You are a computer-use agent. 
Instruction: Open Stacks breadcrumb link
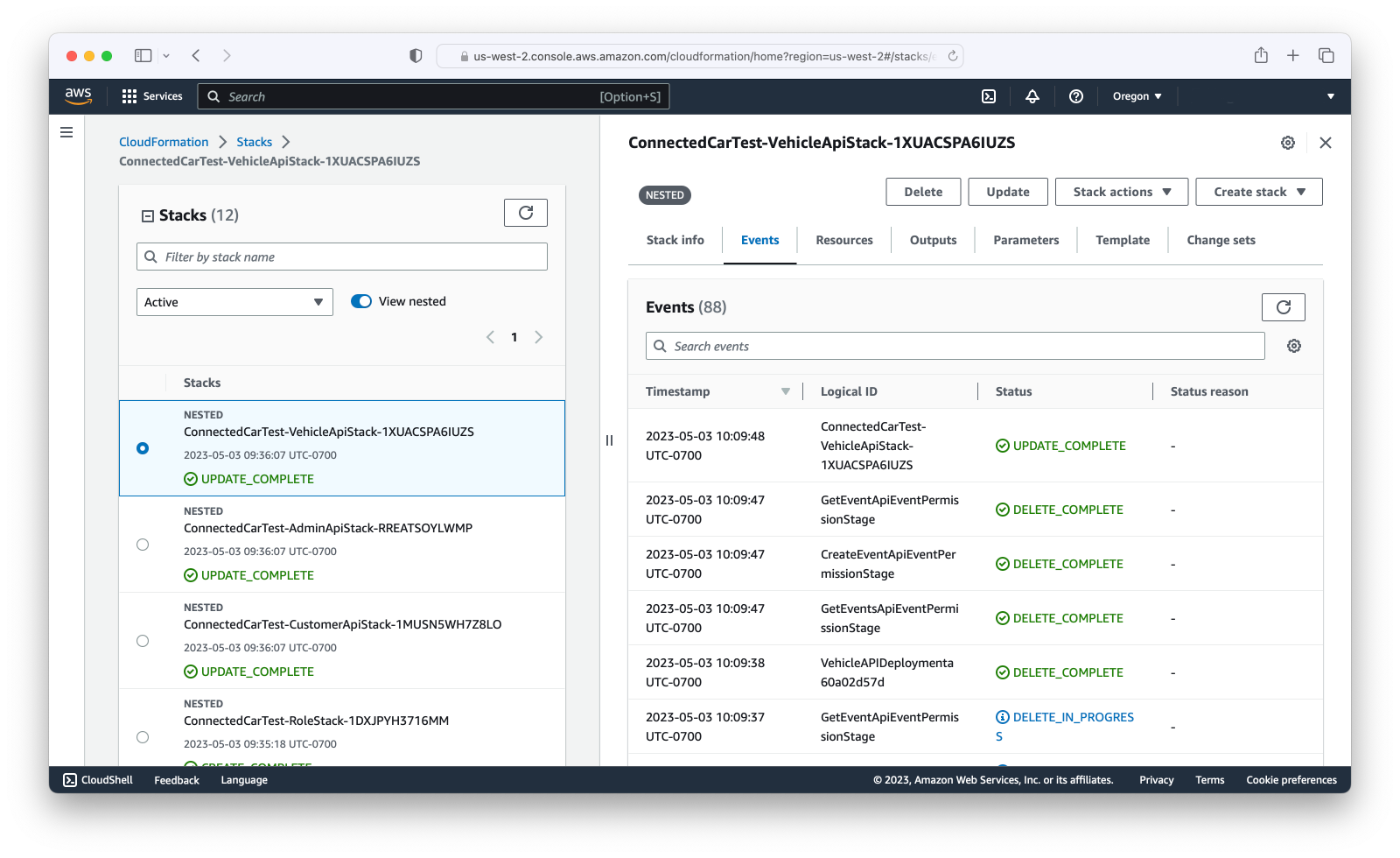254,142
